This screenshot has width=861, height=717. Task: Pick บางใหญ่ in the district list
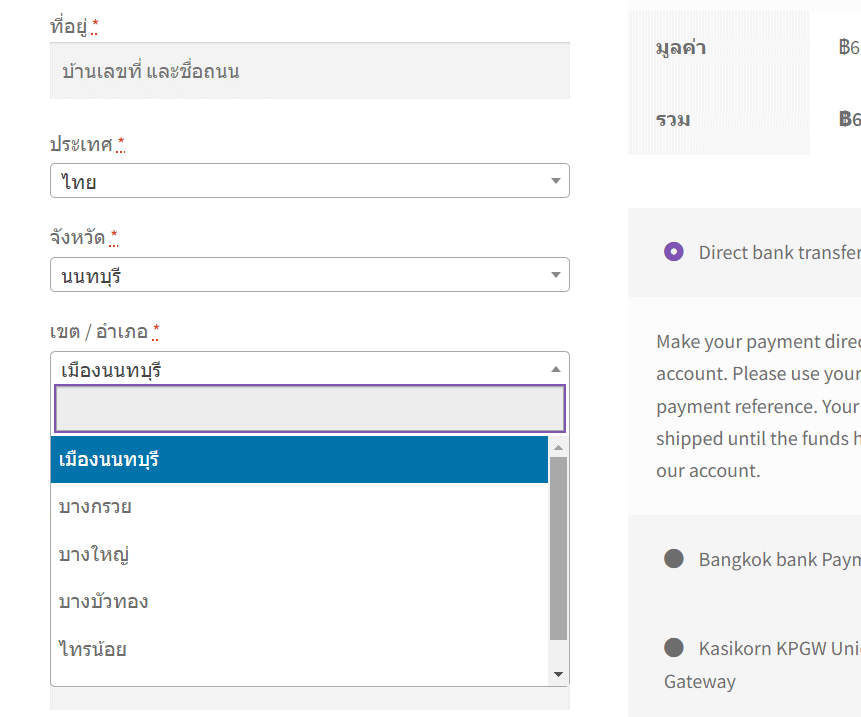299,554
